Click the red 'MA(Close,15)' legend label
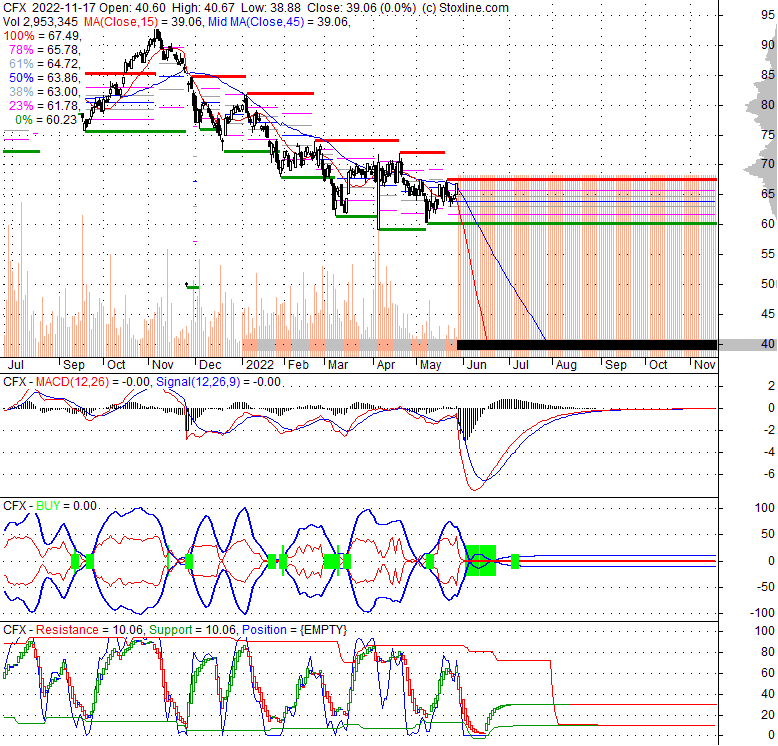The width and height of the screenshot is (778, 746). [x=121, y=22]
